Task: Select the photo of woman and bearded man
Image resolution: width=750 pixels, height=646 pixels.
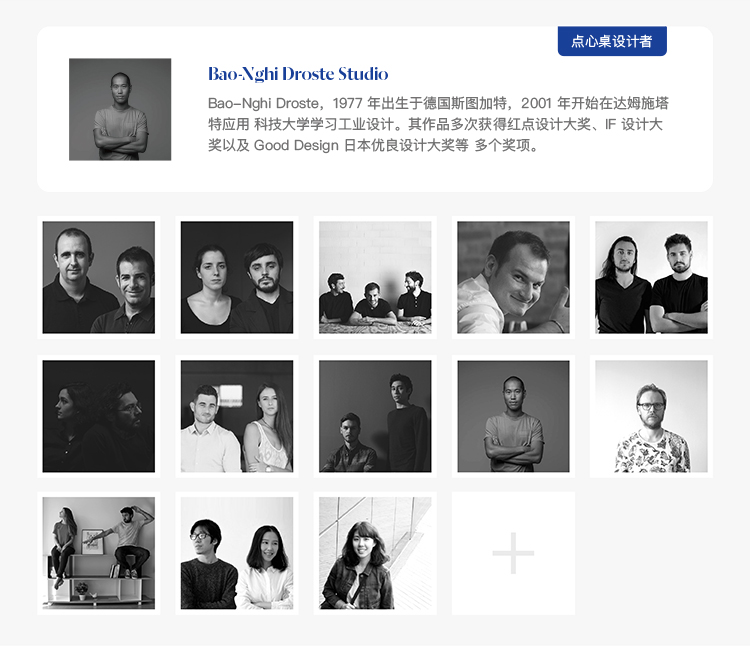Action: click(x=237, y=277)
